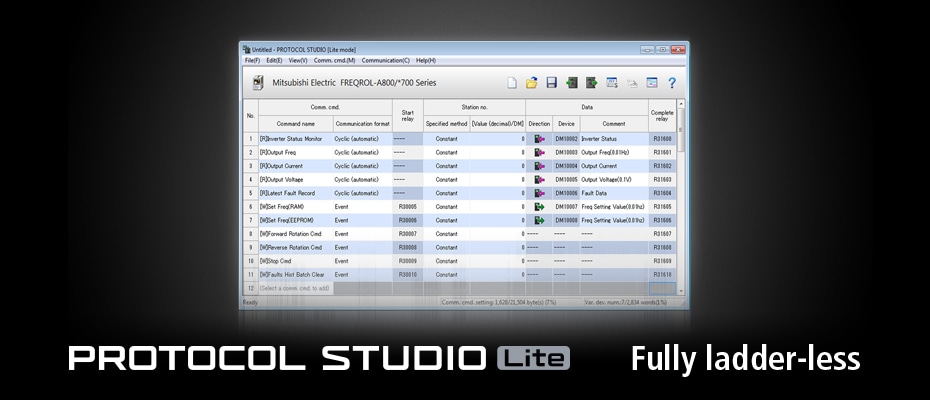Screen dimensions: 930x400
Task: Open the Help(H) menu
Action: pos(425,61)
